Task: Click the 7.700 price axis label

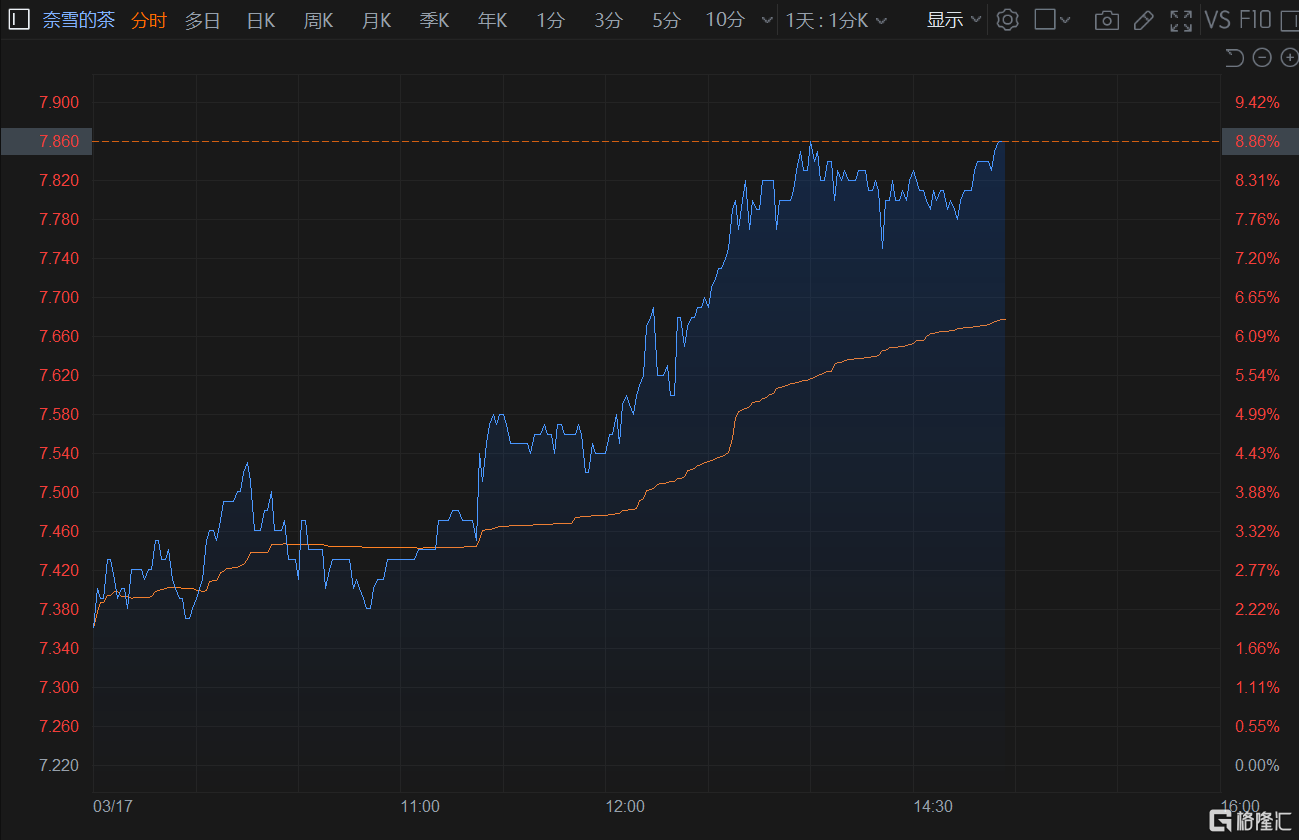Action: pos(59,297)
